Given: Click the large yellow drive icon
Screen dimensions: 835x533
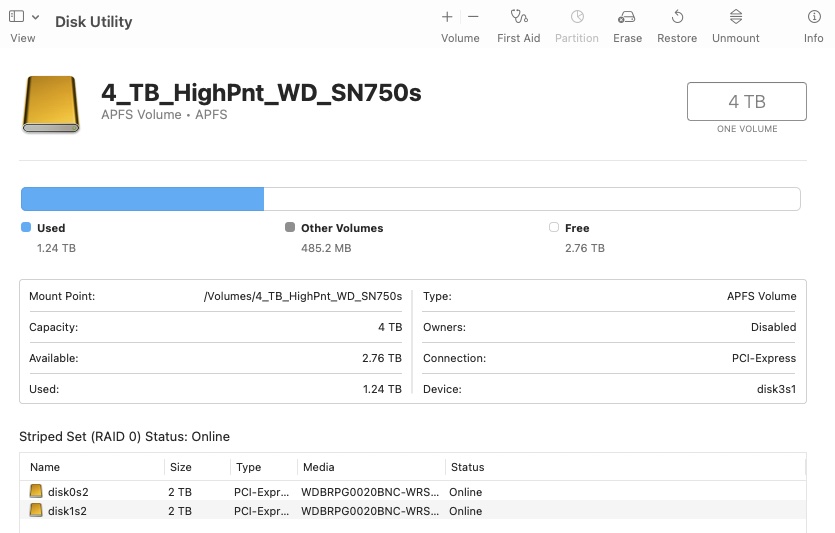Looking at the screenshot, I should tap(51, 104).
